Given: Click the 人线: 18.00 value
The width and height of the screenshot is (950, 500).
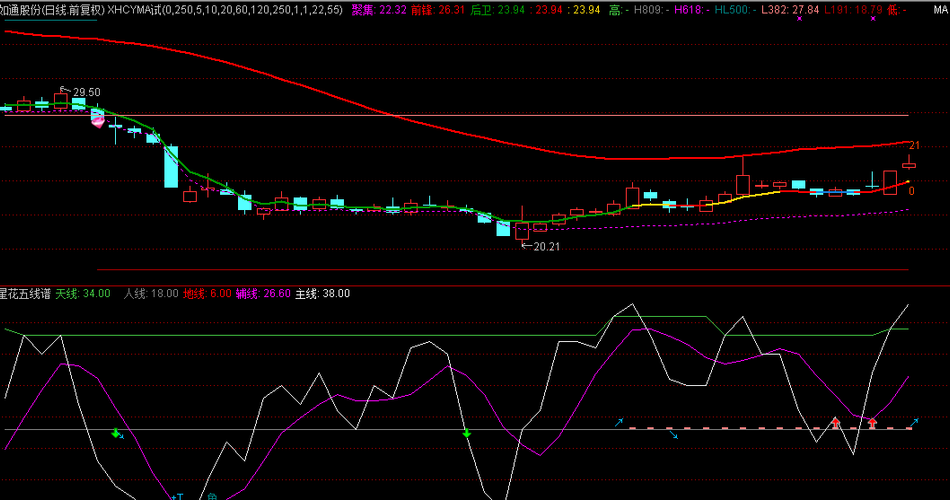Looking at the screenshot, I should point(151,293).
